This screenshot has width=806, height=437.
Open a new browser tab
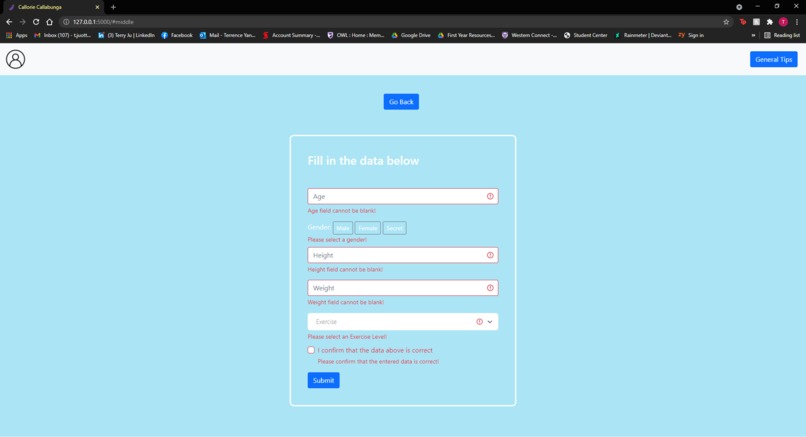click(113, 7)
